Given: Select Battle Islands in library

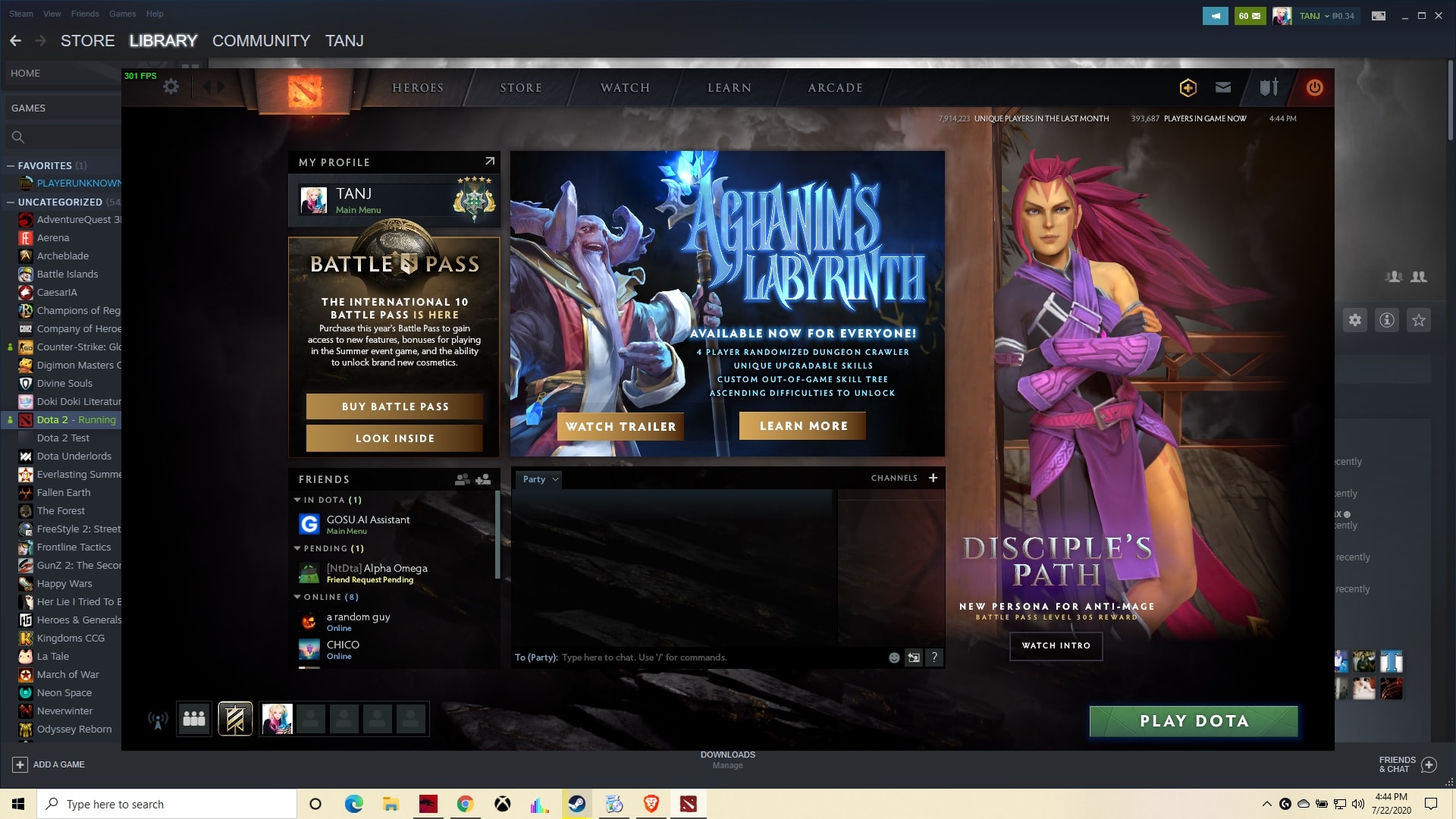Looking at the screenshot, I should pos(68,274).
